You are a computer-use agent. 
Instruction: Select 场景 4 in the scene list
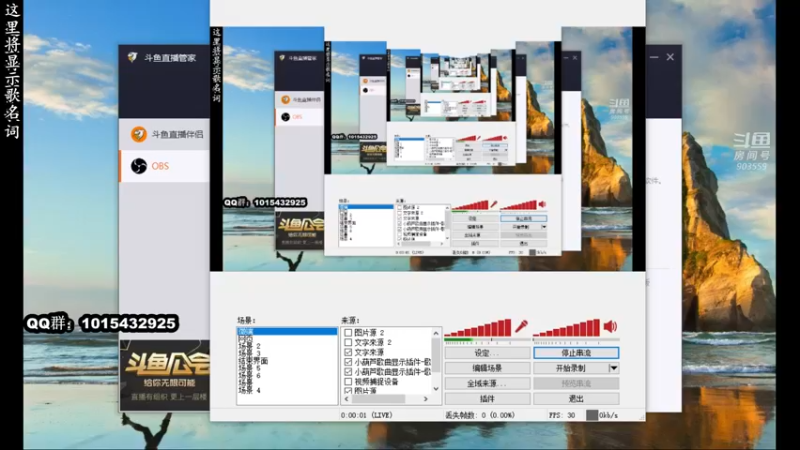(x=249, y=390)
